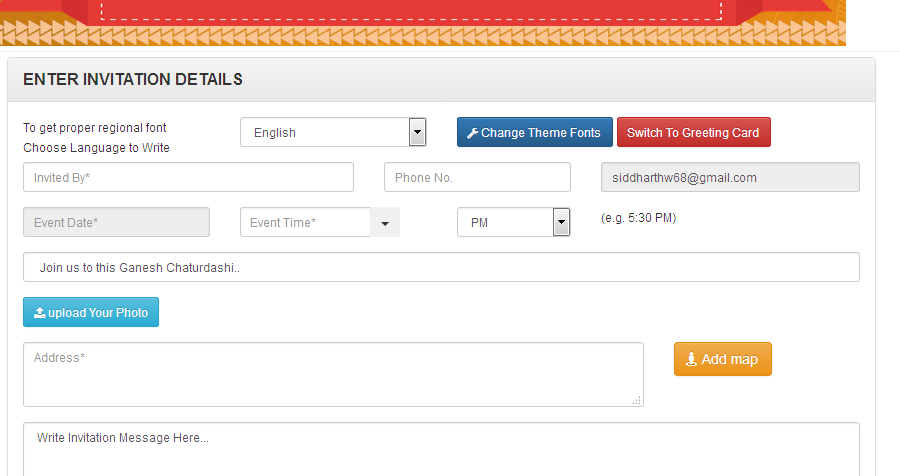The image size is (900, 476).
Task: Click "To get proper regional font" label
Action: click(x=95, y=127)
